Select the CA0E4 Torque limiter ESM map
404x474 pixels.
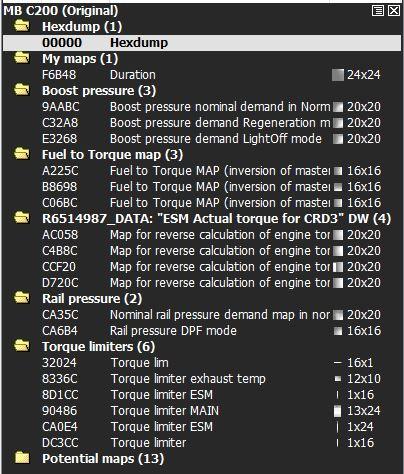202,427
